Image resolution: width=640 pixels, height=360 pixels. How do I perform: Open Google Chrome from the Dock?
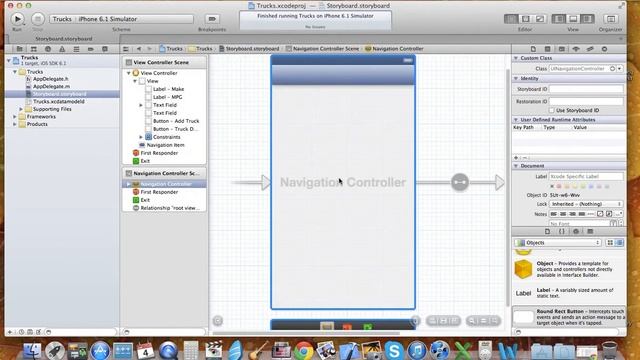pyautogui.click(x=304, y=351)
